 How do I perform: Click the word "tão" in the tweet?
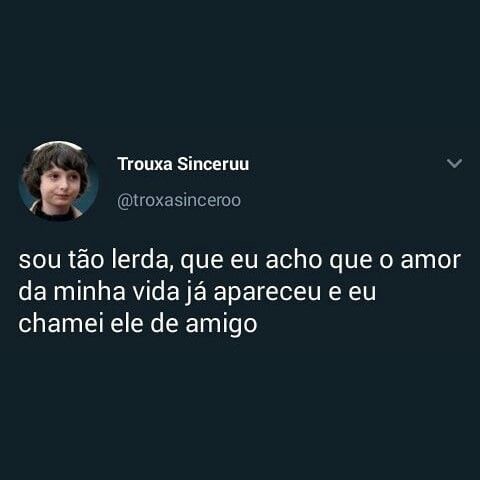[87, 260]
